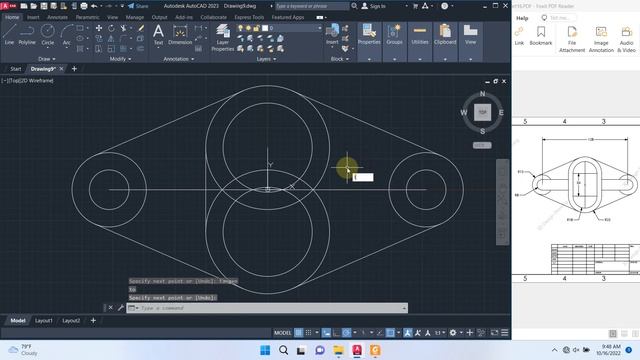This screenshot has height=360, width=640.
Task: Open the command line history dropdown arrow
Action: pyautogui.click(x=404, y=308)
